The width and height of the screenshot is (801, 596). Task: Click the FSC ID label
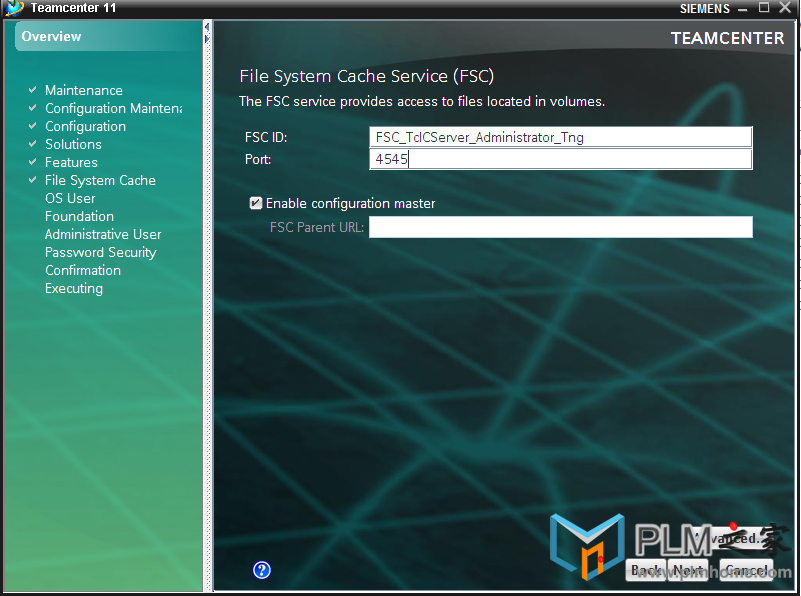pos(266,137)
